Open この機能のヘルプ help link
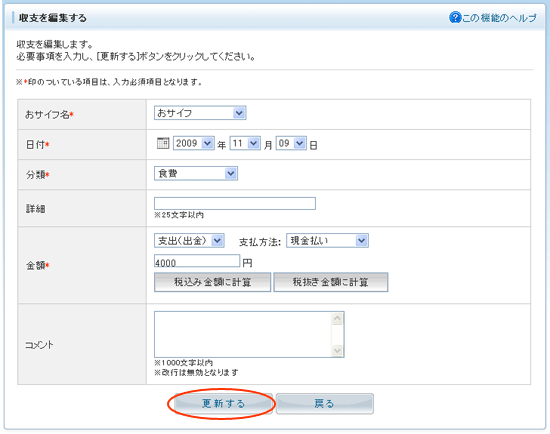The height and width of the screenshot is (434, 550). (x=499, y=18)
